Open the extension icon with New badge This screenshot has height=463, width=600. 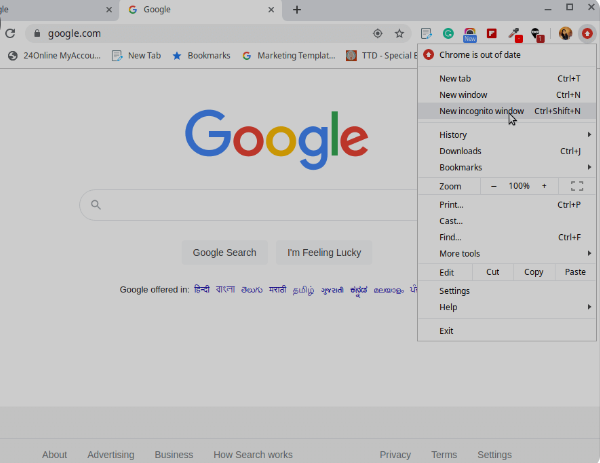(470, 34)
